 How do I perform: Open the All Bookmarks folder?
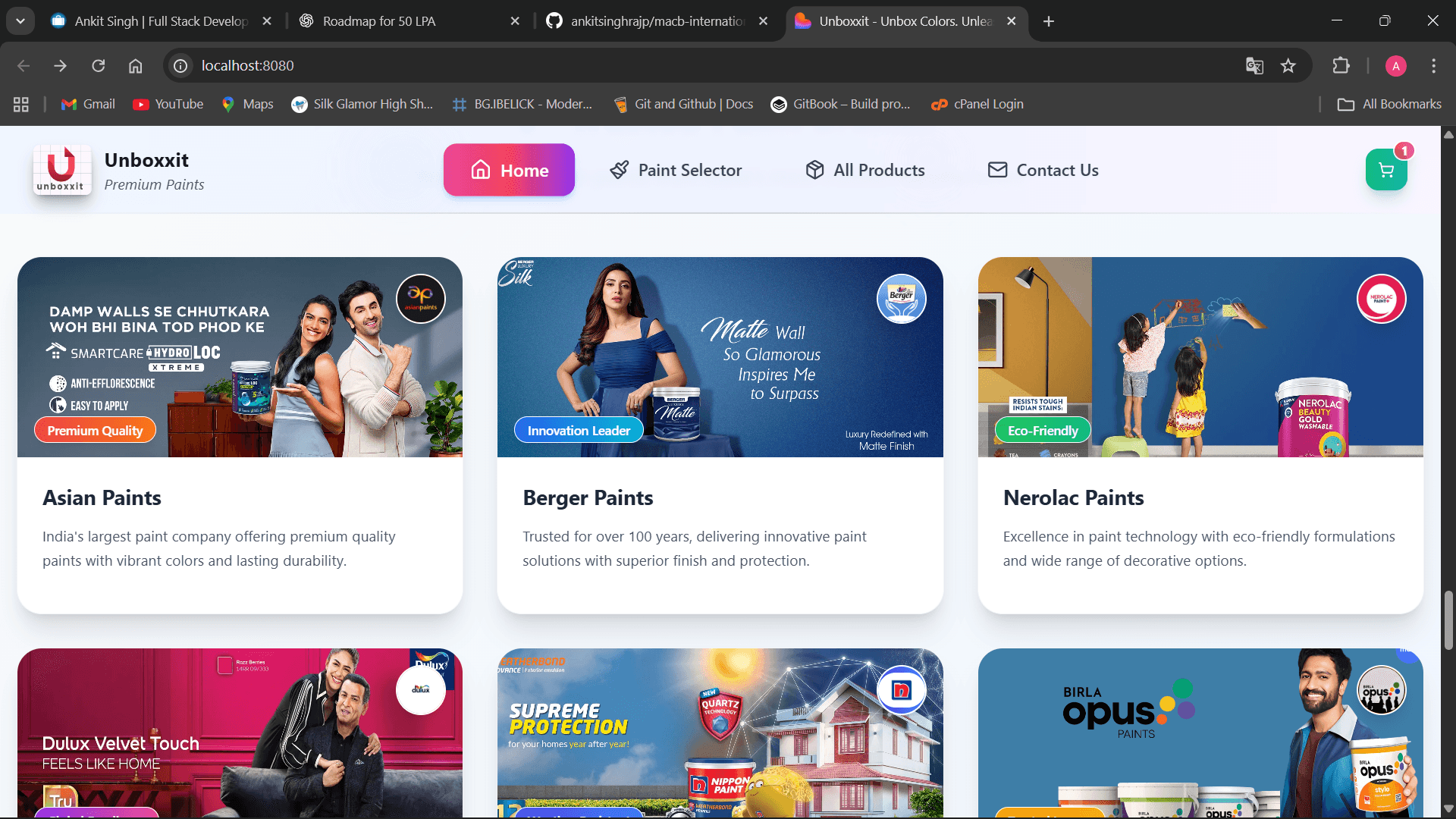coord(1389,104)
